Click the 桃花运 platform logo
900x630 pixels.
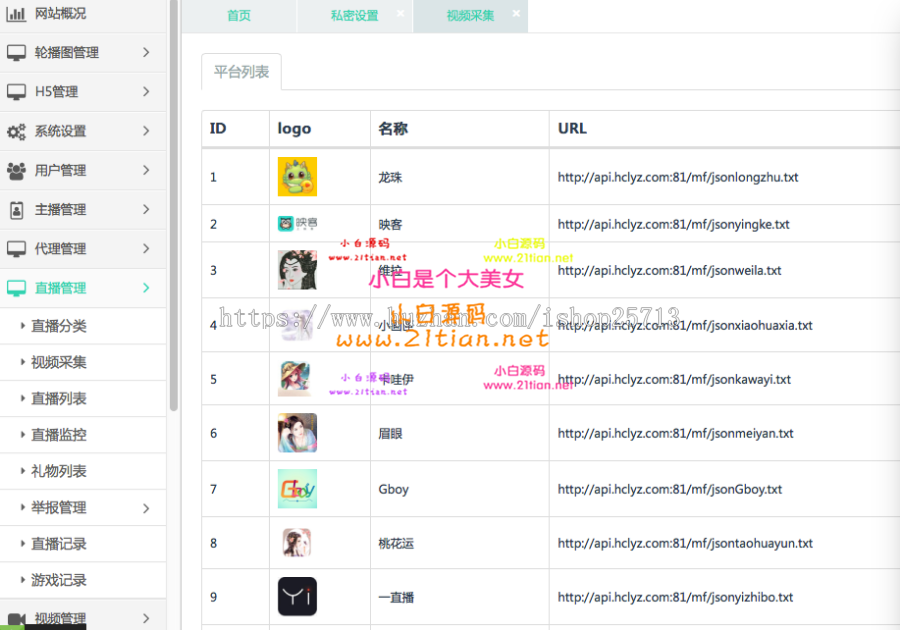[x=297, y=543]
